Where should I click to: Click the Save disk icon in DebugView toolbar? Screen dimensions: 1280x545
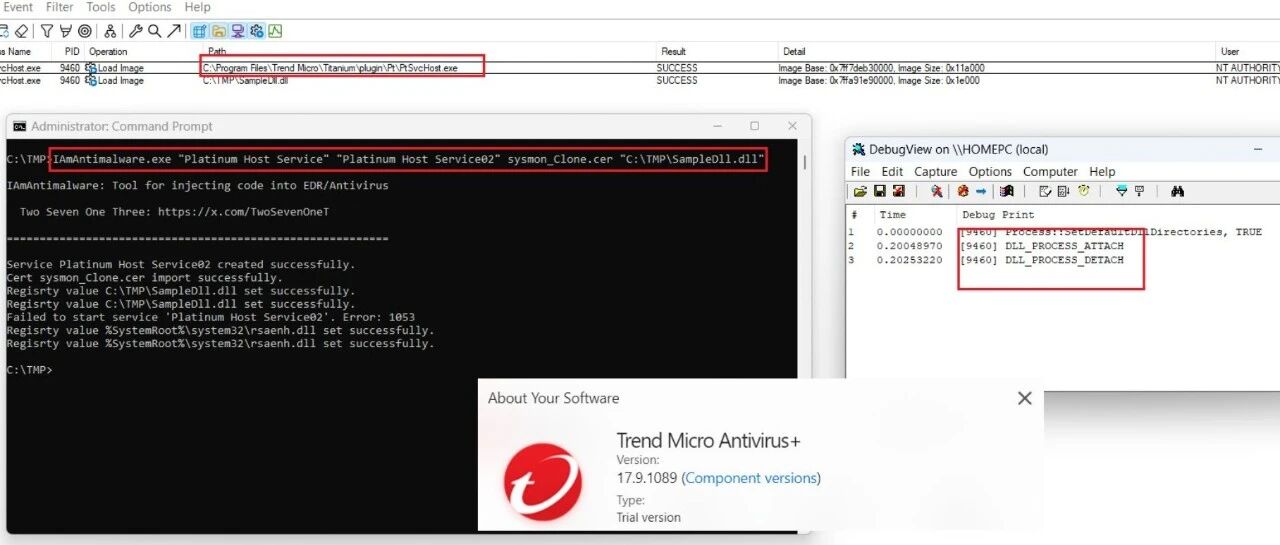[880, 191]
